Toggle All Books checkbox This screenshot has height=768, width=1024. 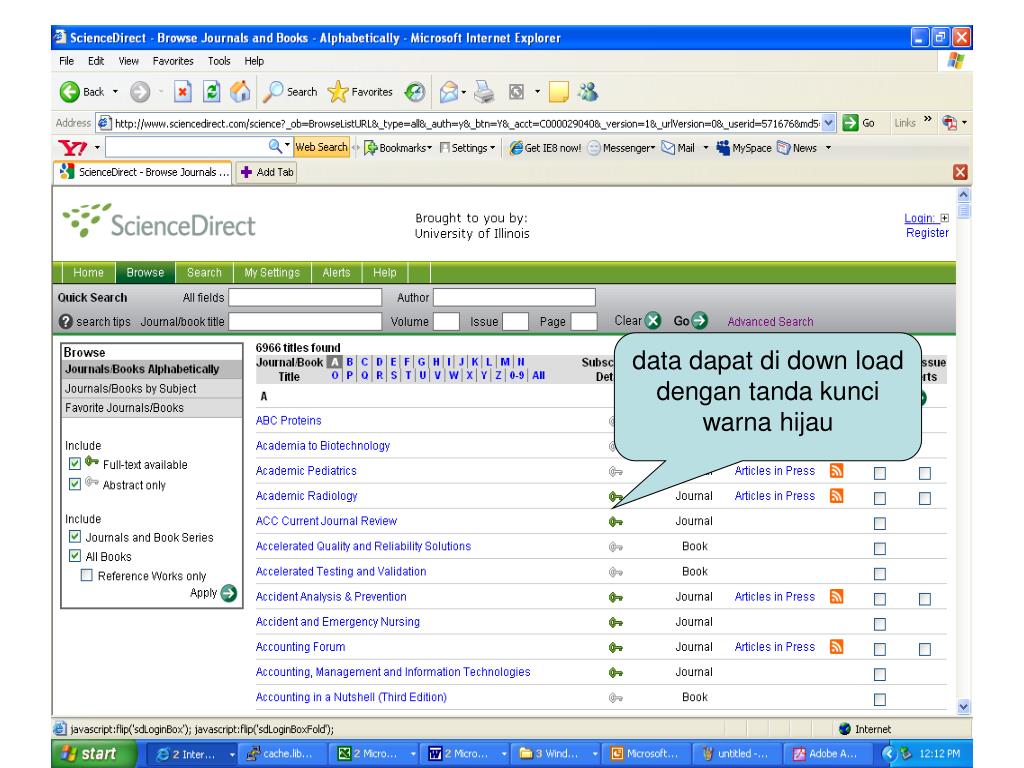(74, 556)
